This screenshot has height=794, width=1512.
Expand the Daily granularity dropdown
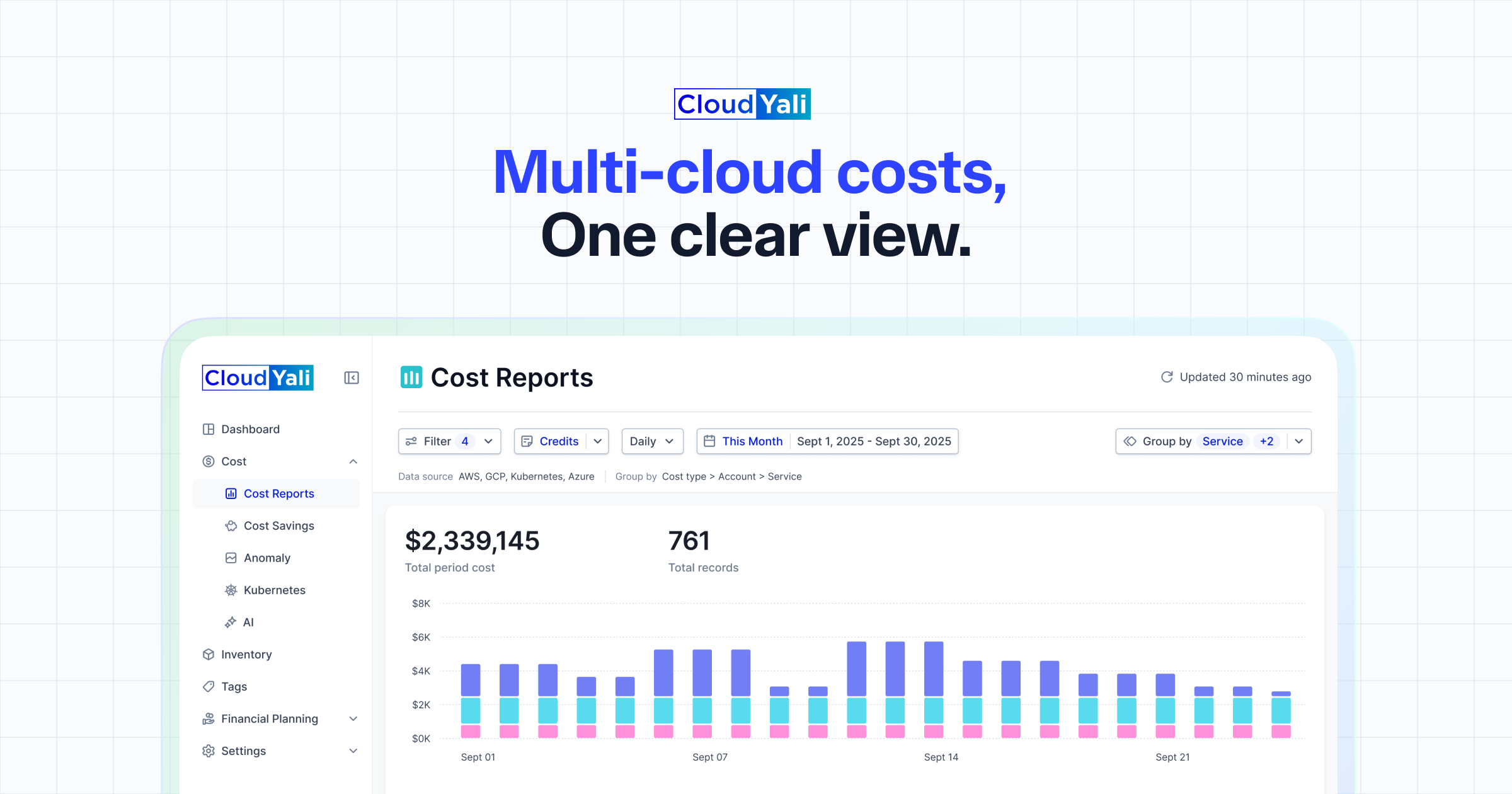click(x=652, y=441)
